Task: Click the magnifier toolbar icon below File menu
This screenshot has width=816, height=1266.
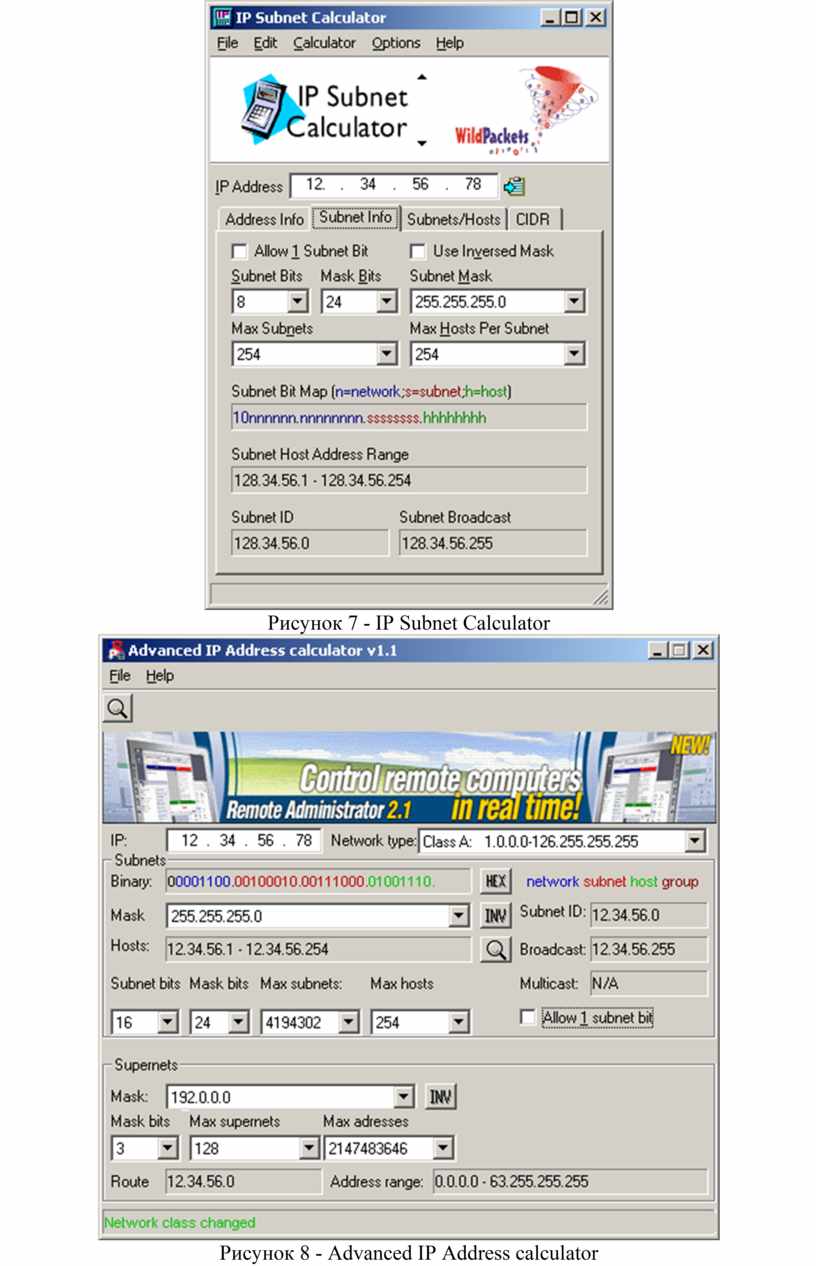Action: click(x=117, y=708)
